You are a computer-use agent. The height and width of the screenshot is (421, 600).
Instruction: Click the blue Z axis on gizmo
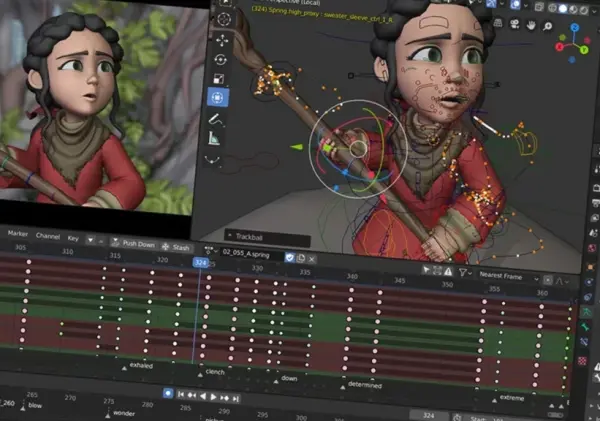click(x=575, y=28)
